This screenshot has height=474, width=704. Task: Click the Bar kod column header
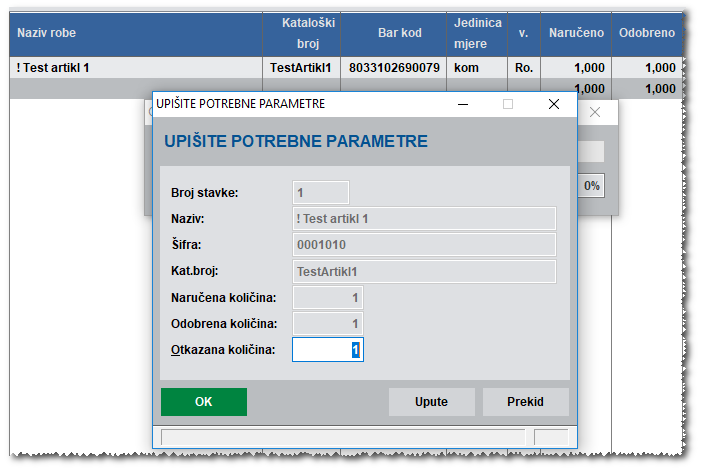click(399, 33)
